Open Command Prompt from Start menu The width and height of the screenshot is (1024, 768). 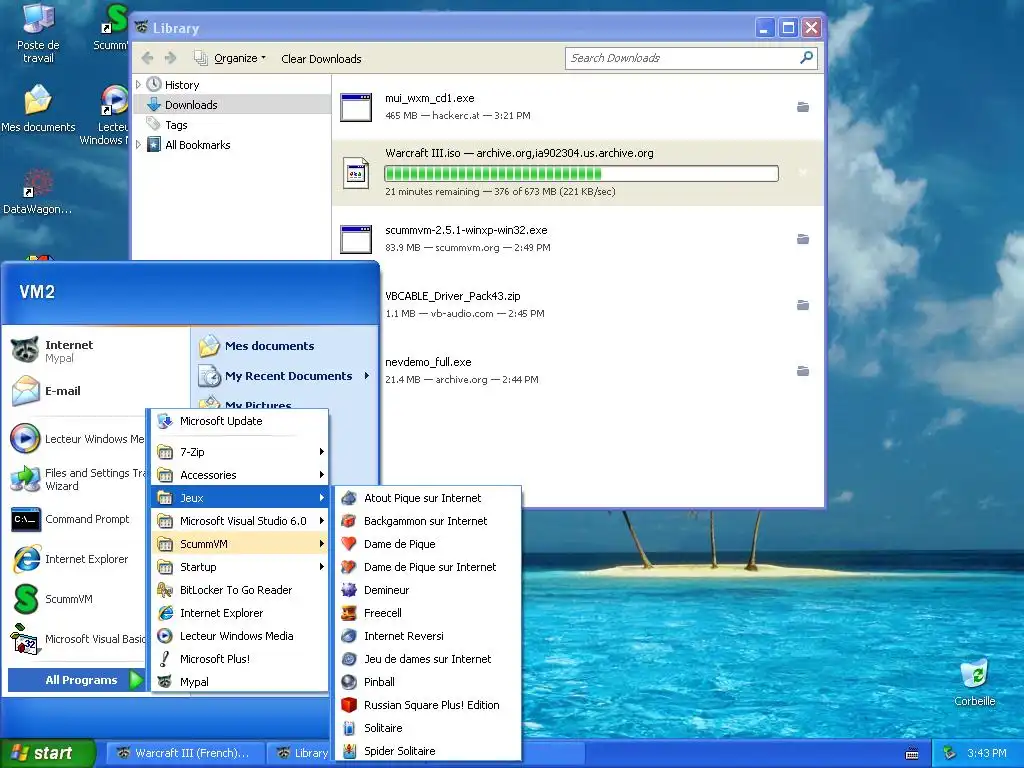coord(77,520)
